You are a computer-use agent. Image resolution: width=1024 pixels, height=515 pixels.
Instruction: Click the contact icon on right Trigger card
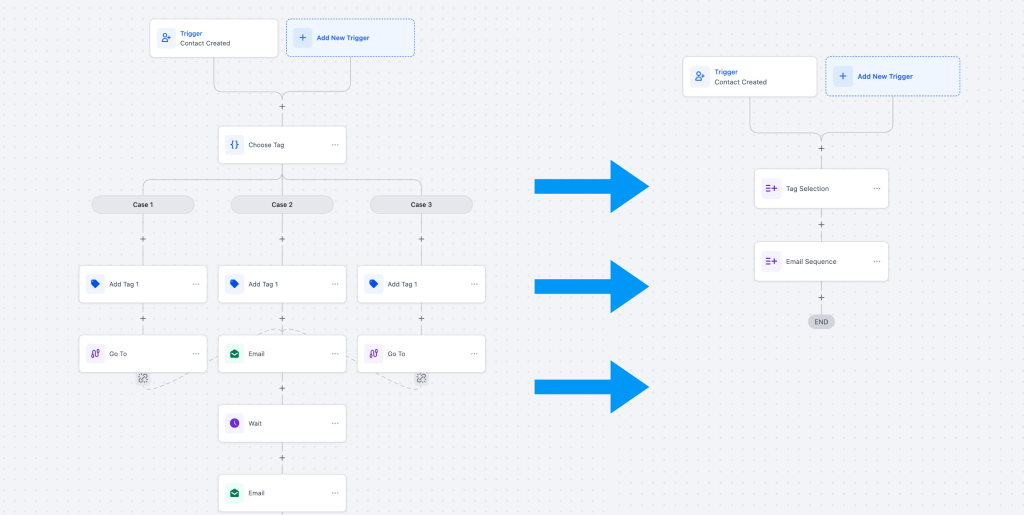pyautogui.click(x=699, y=76)
